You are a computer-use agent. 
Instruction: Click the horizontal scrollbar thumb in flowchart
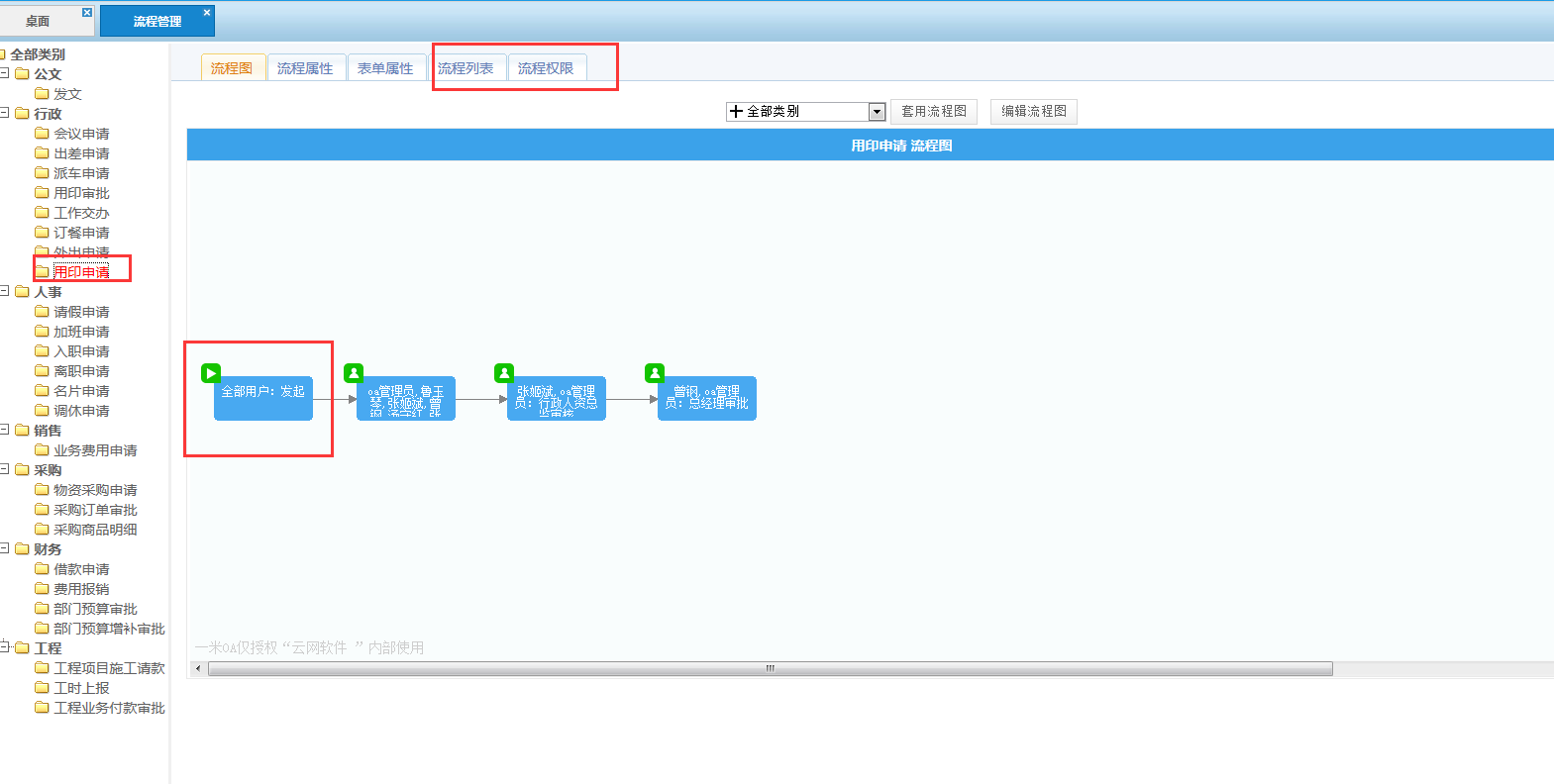[x=771, y=669]
